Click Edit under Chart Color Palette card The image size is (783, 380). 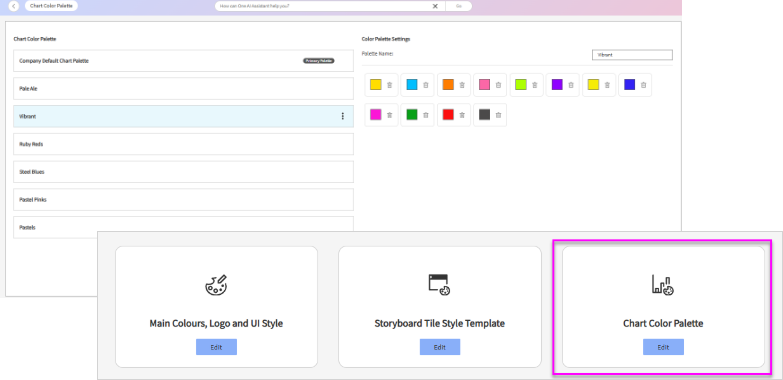coord(663,347)
